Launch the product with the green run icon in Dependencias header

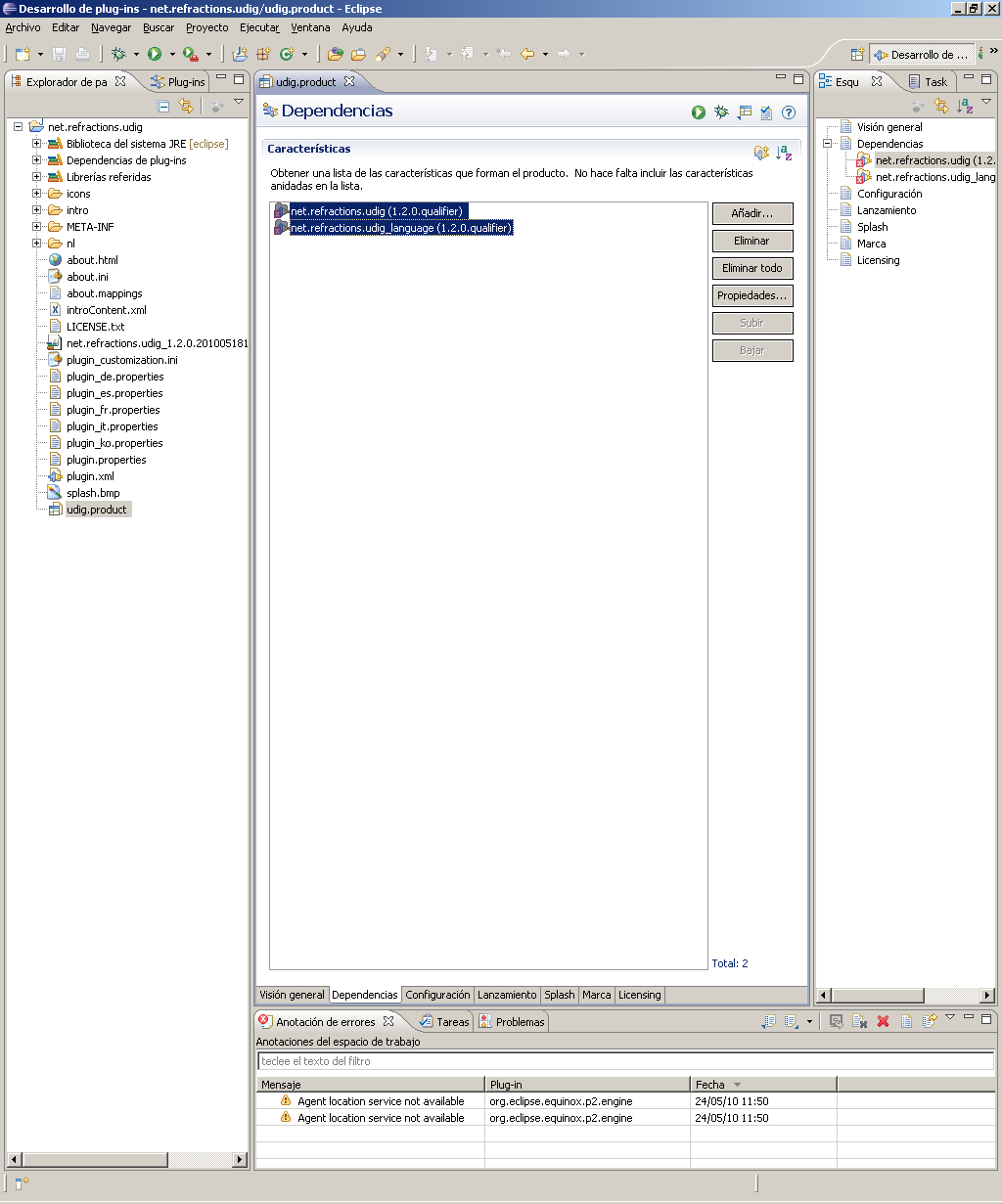coord(699,112)
